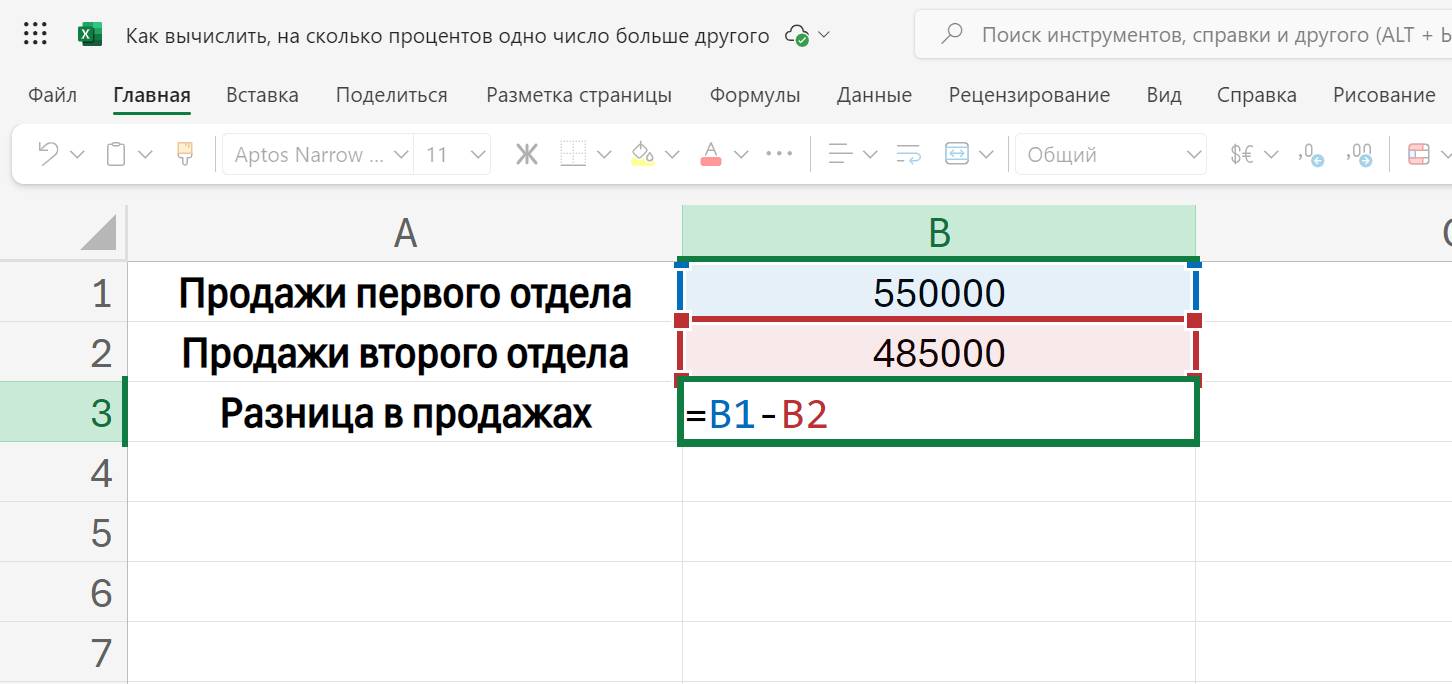The height and width of the screenshot is (684, 1452).
Task: Merge the selected cells
Action: (957, 153)
